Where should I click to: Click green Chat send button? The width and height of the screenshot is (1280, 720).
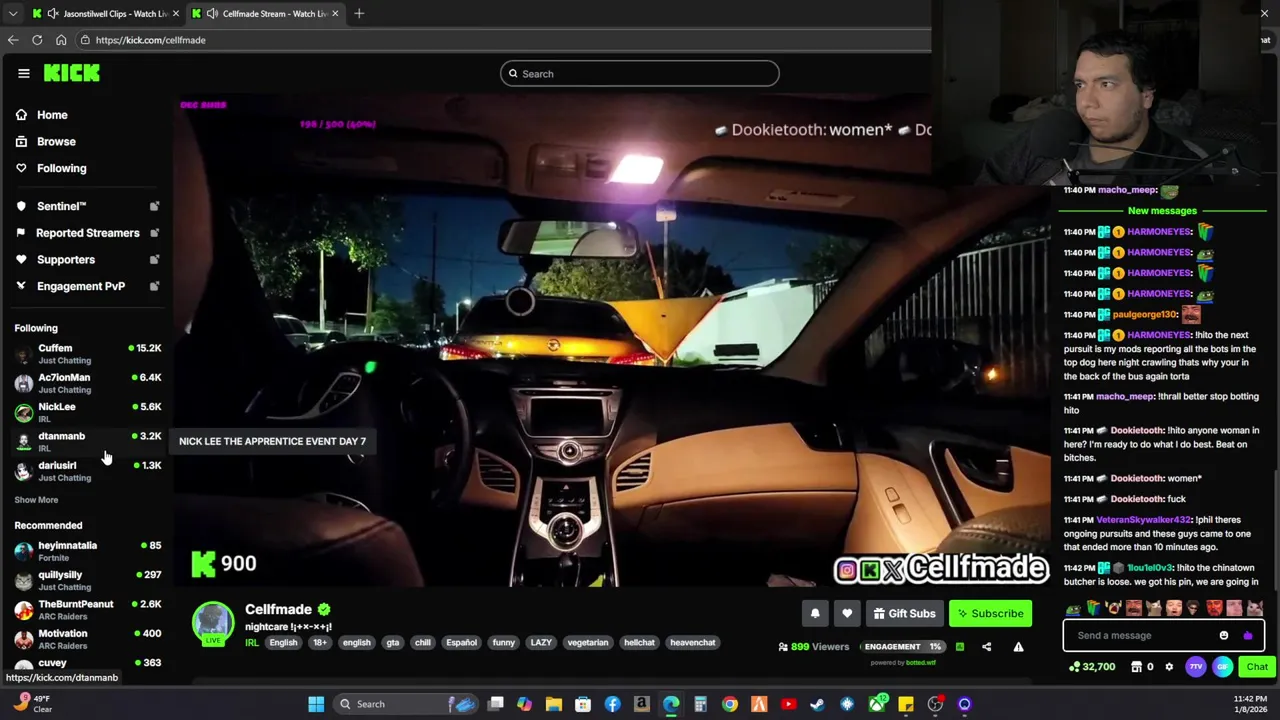pyautogui.click(x=1257, y=667)
